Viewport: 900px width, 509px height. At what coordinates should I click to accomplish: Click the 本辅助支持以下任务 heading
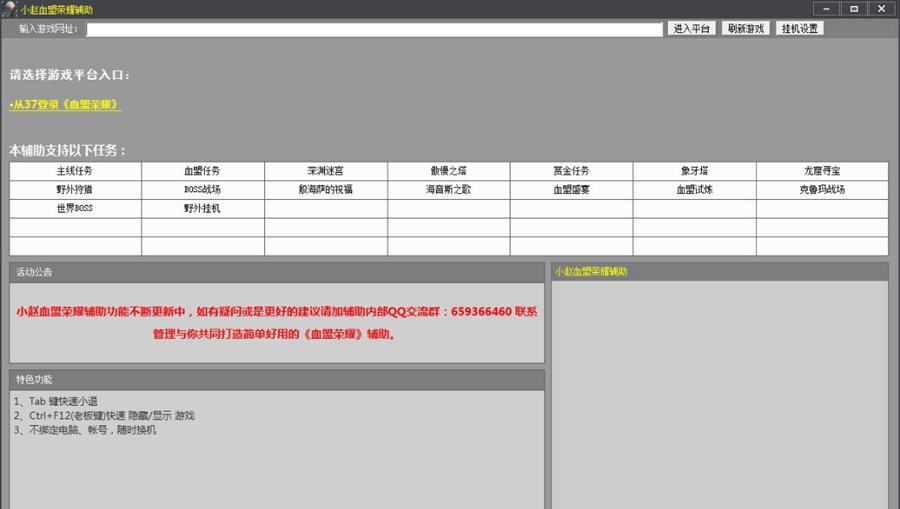pyautogui.click(x=68, y=150)
